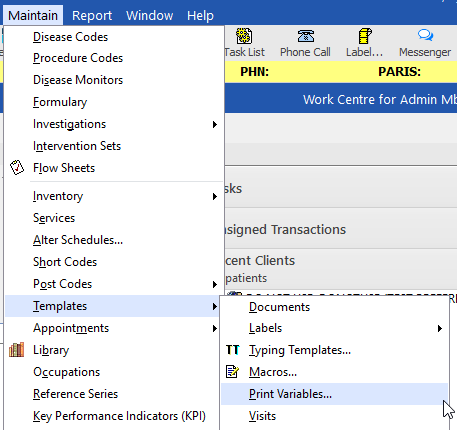The image size is (457, 430).
Task: Click the Work Centre for Admin title
Action: (x=380, y=99)
